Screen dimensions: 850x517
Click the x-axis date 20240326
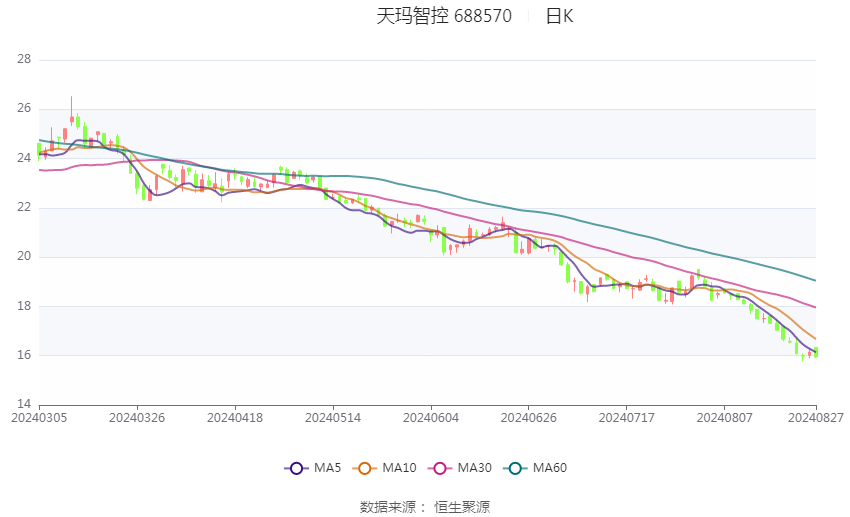[137, 418]
